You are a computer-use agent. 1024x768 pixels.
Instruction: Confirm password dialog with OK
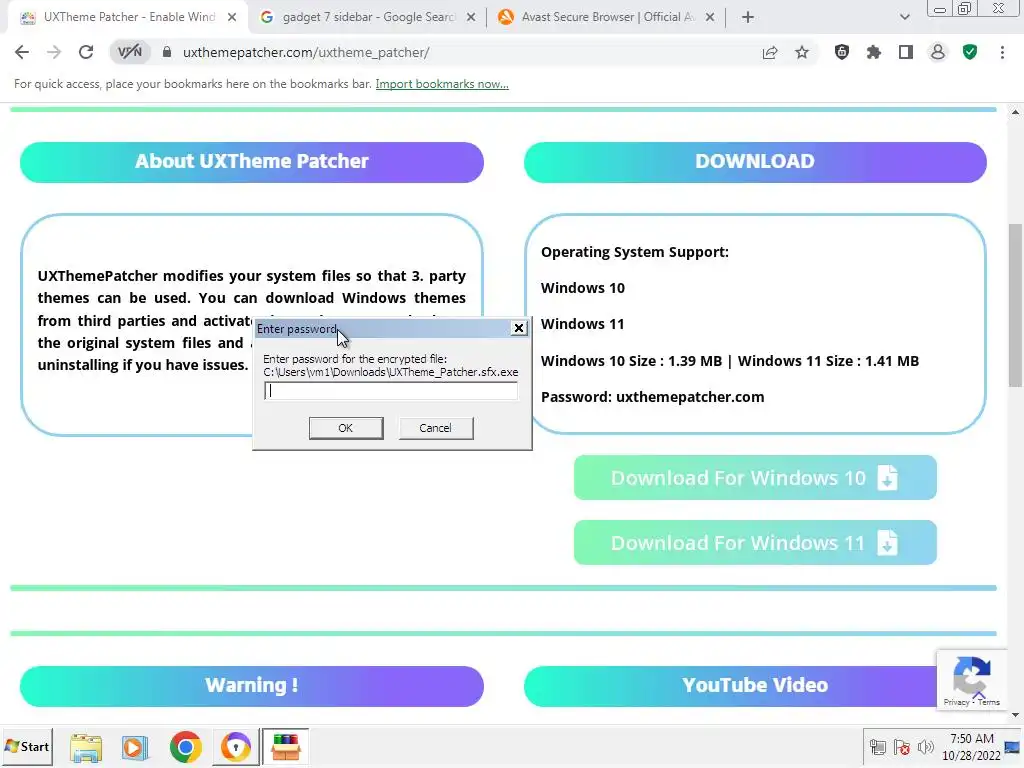click(345, 428)
